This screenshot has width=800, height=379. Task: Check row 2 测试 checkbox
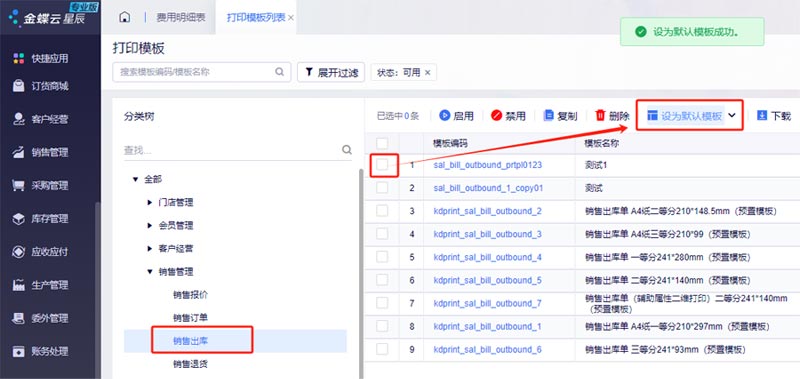pos(382,188)
